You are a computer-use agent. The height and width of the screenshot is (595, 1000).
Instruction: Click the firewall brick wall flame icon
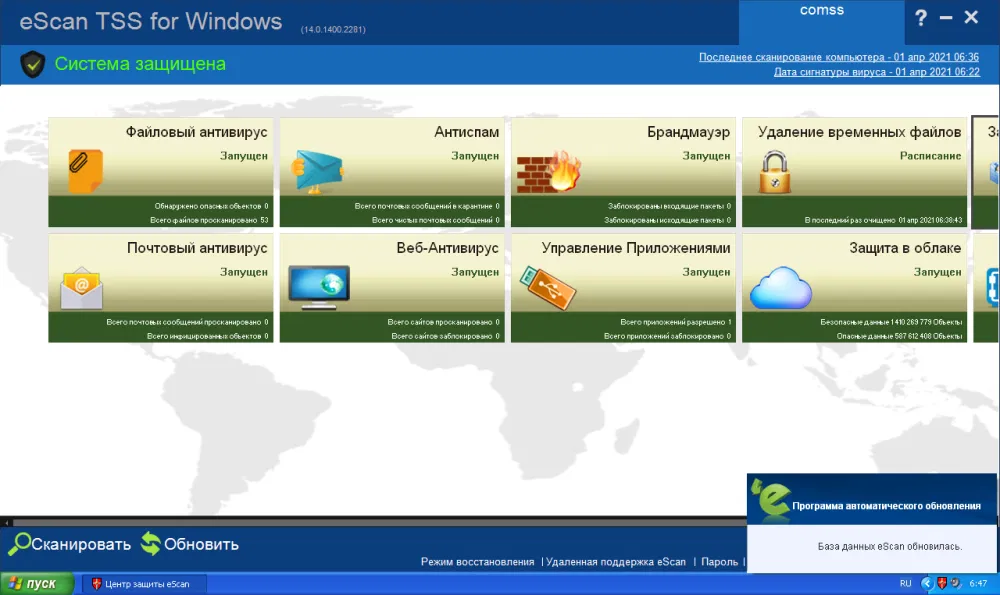click(x=548, y=172)
